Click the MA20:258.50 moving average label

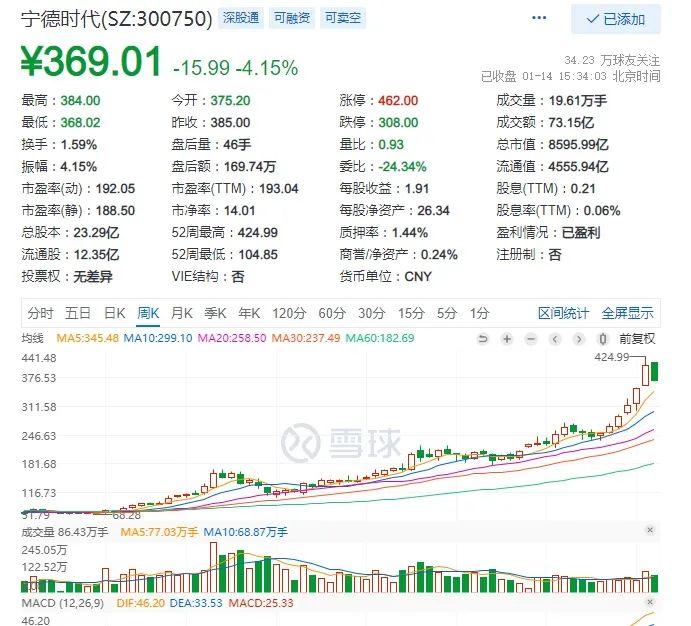pyautogui.click(x=232, y=338)
